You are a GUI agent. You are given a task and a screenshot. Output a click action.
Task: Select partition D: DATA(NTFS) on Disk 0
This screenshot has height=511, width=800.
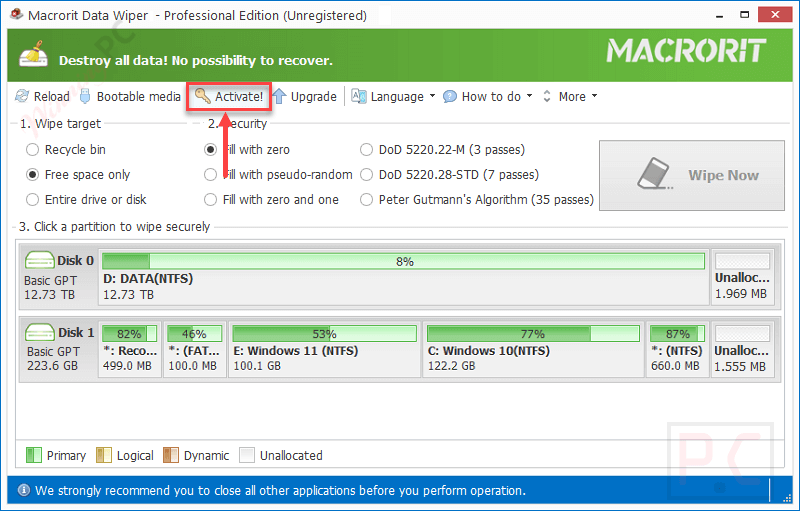(404, 278)
